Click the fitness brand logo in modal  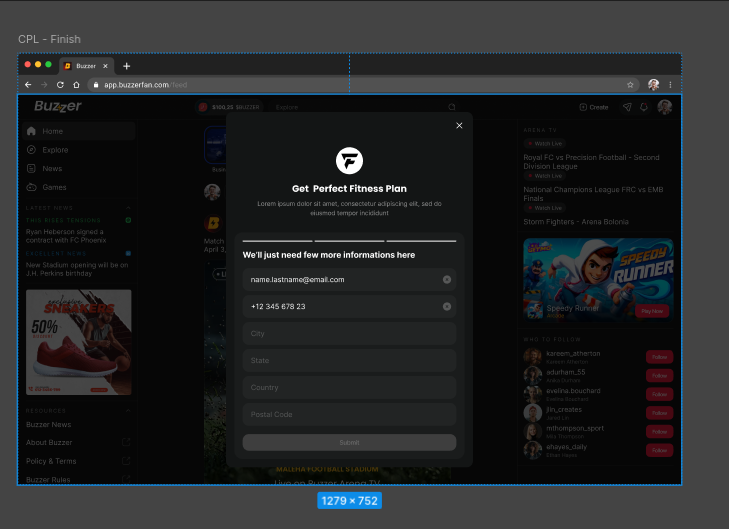point(349,161)
